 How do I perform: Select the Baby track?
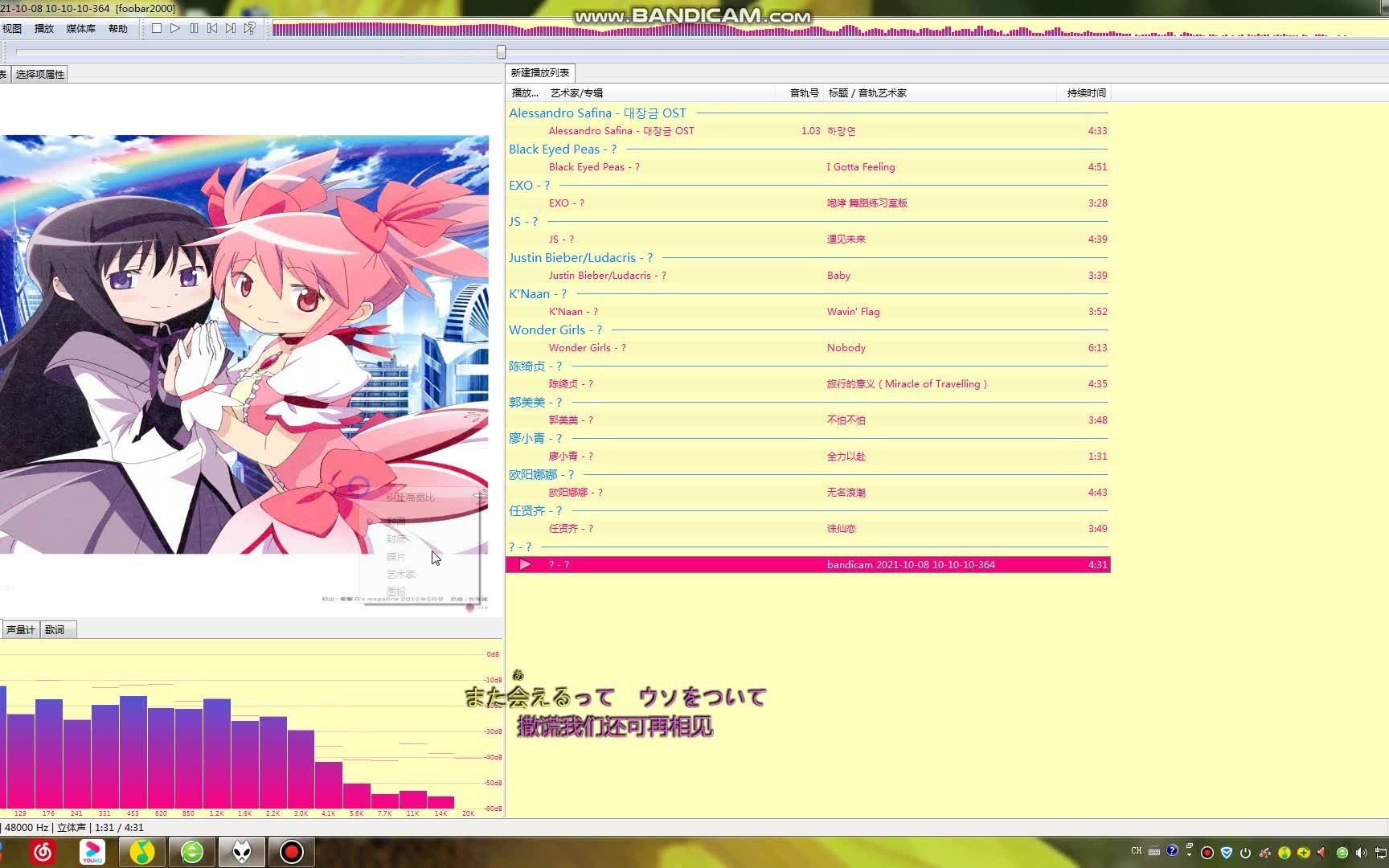click(808, 276)
